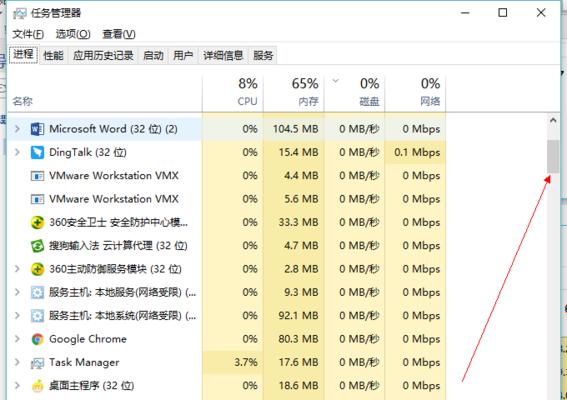The height and width of the screenshot is (400, 567).
Task: Click the 360主动防御服务模块 icon
Action: pos(37,269)
